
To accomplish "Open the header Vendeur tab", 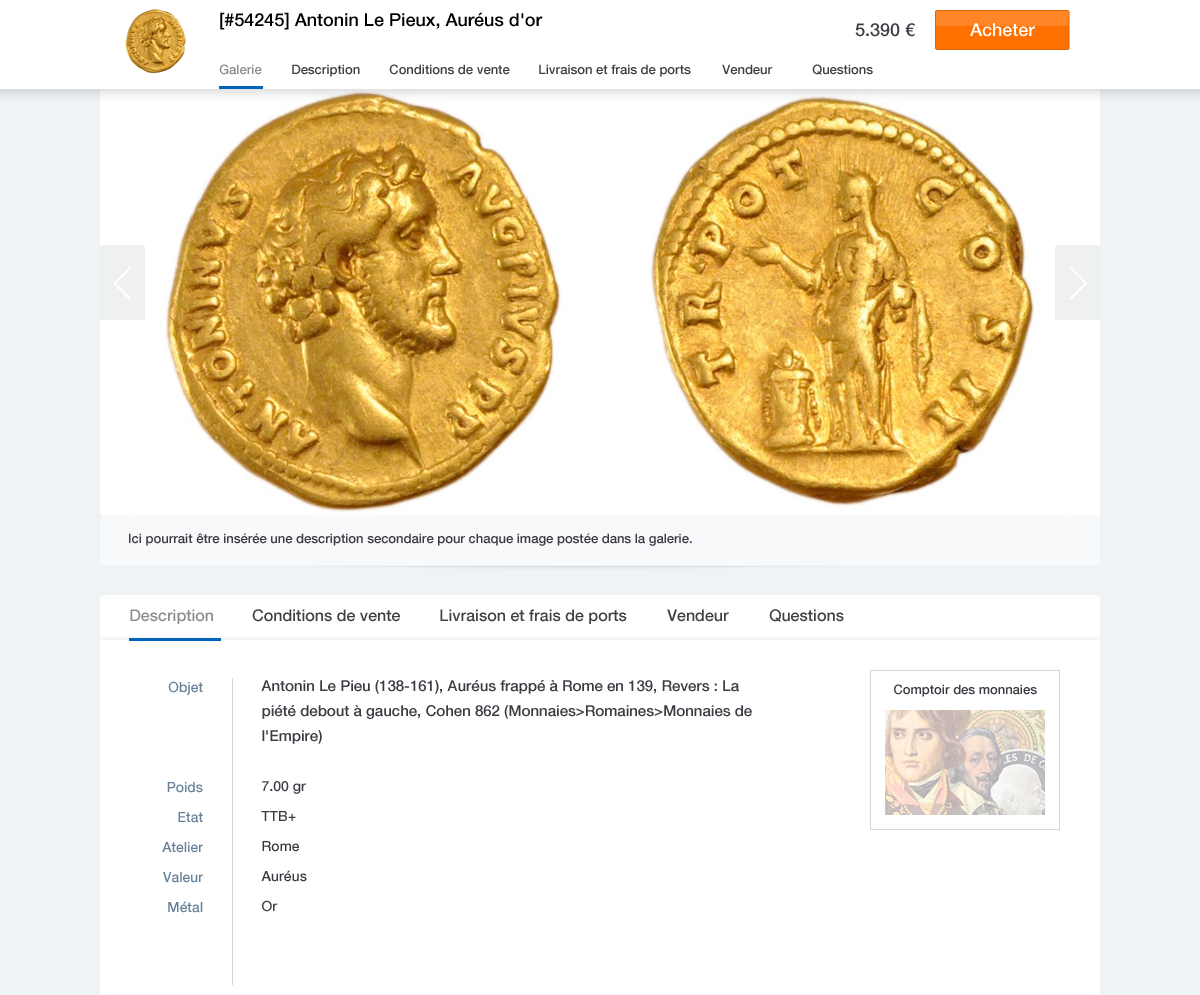I will coord(747,70).
